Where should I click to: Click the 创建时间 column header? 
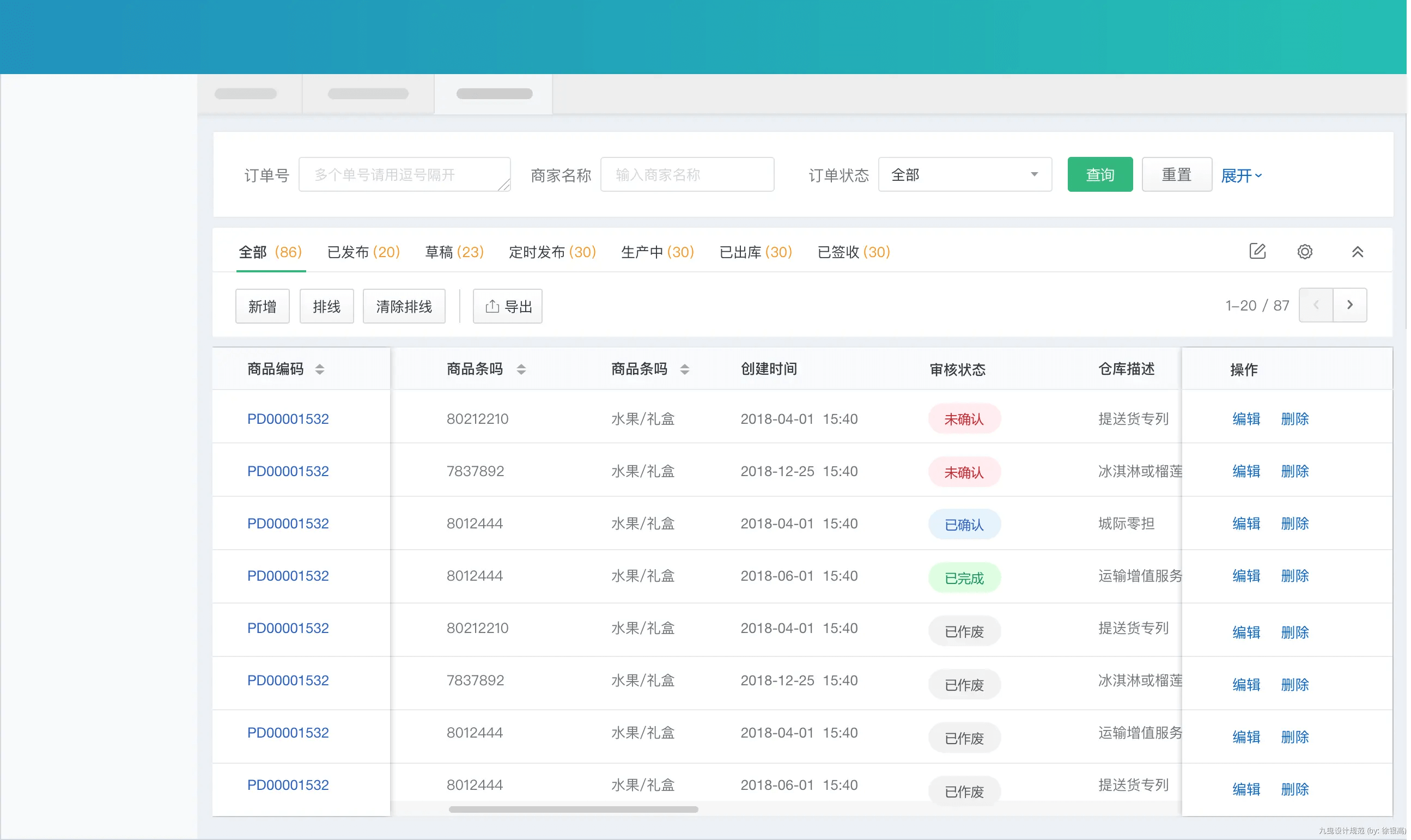tap(769, 369)
